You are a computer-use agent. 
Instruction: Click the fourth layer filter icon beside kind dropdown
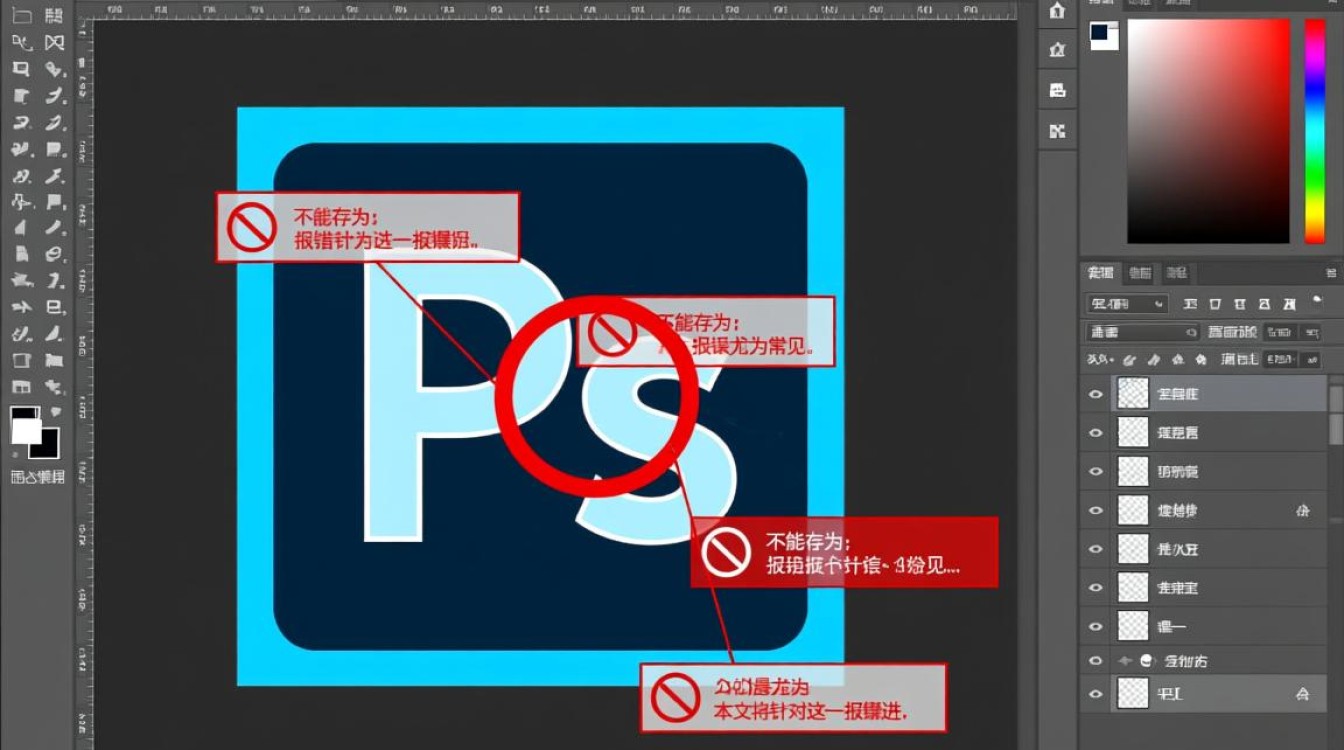[x=1266, y=304]
